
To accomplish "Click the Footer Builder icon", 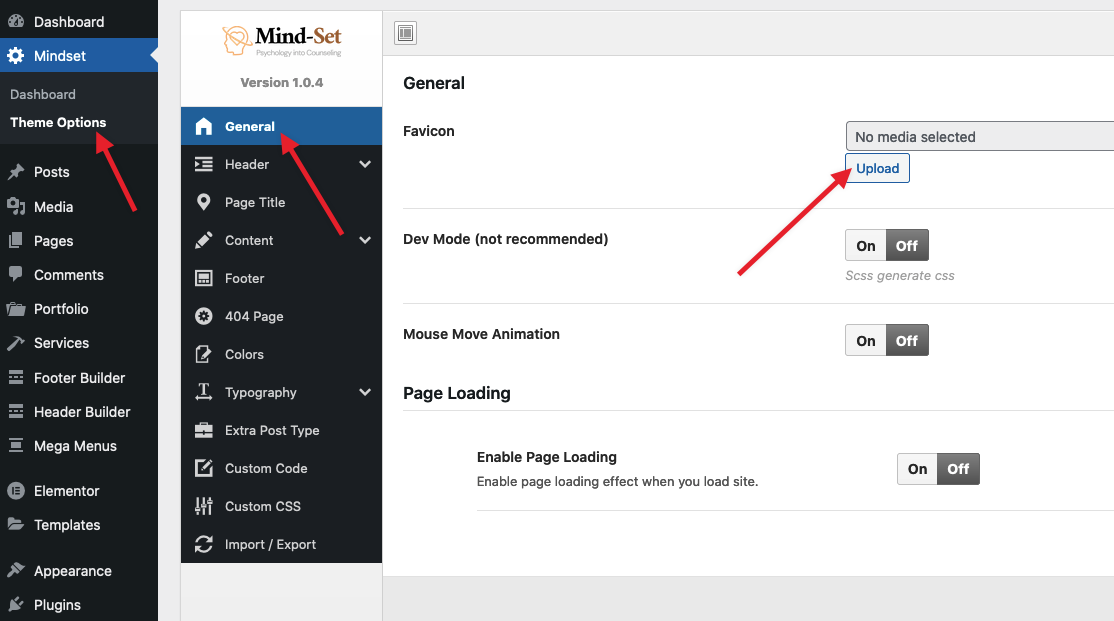I will [16, 377].
